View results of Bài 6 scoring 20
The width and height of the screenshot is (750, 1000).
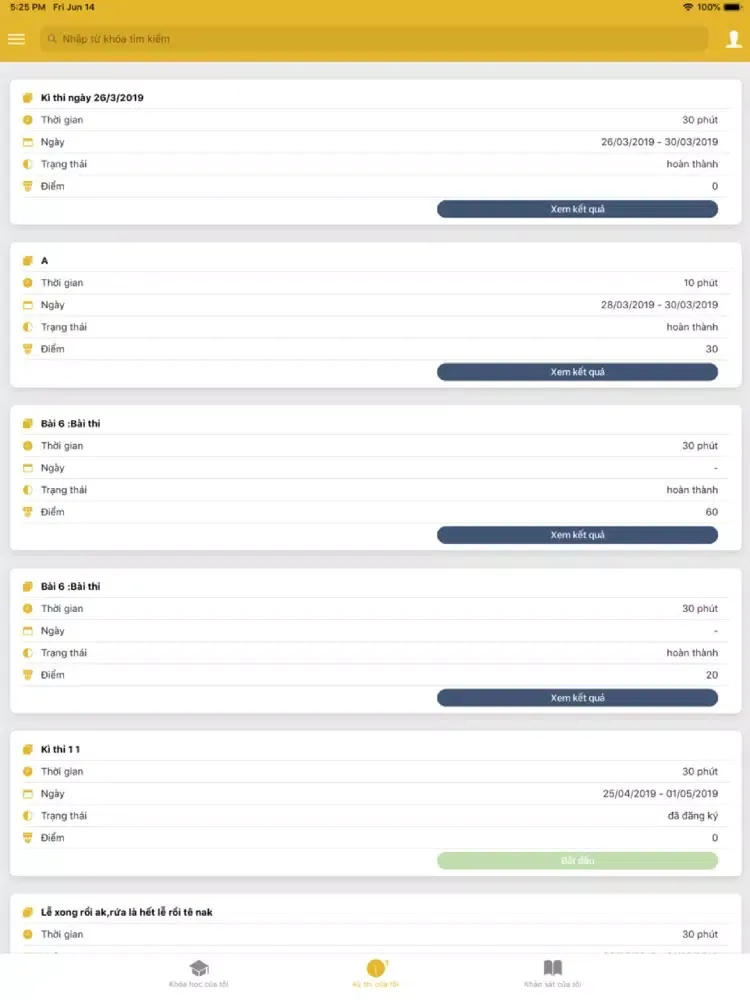(x=577, y=698)
